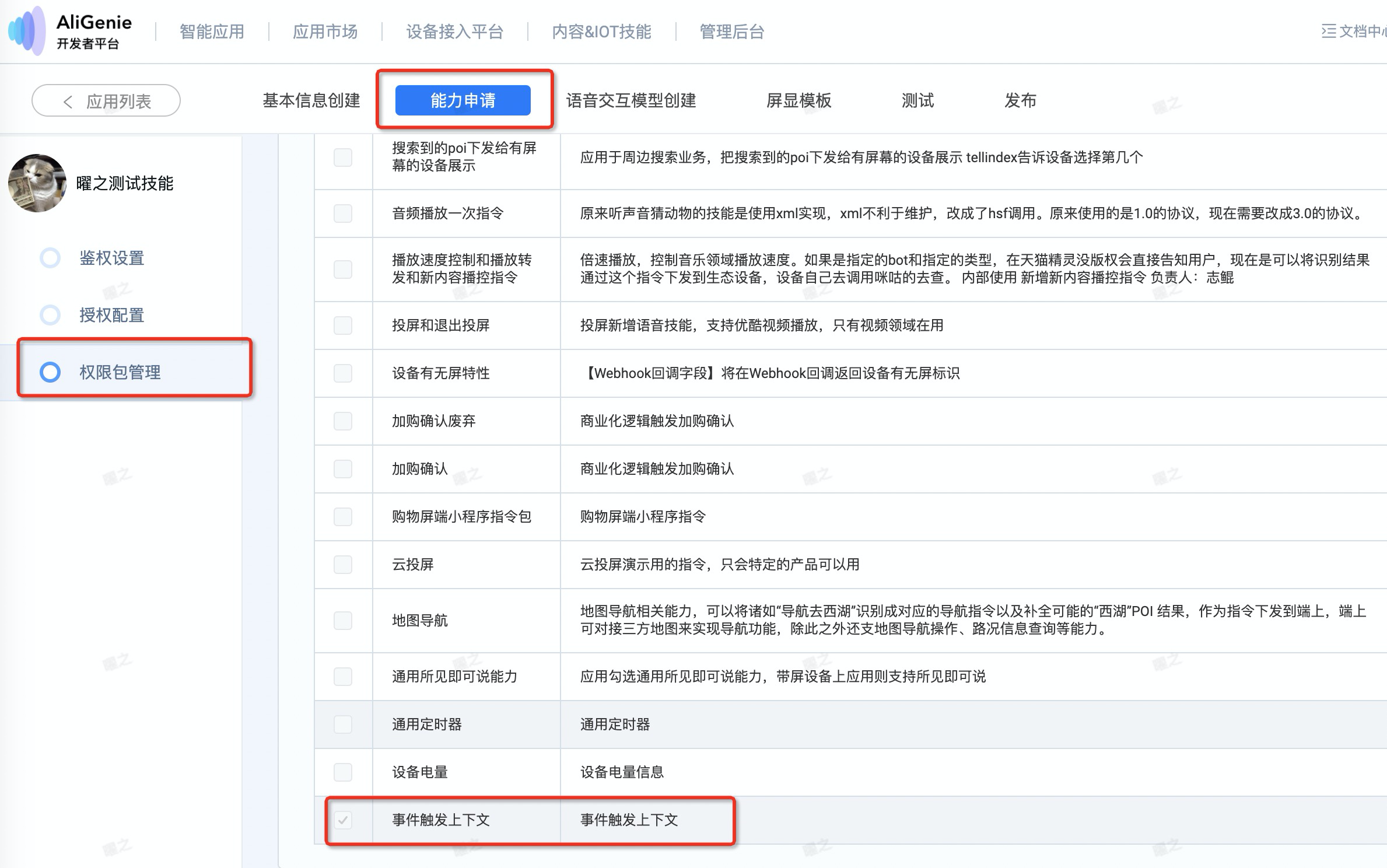The width and height of the screenshot is (1387, 868).
Task: Check the 音频播放一次指令 checkbox
Action: pyautogui.click(x=343, y=213)
